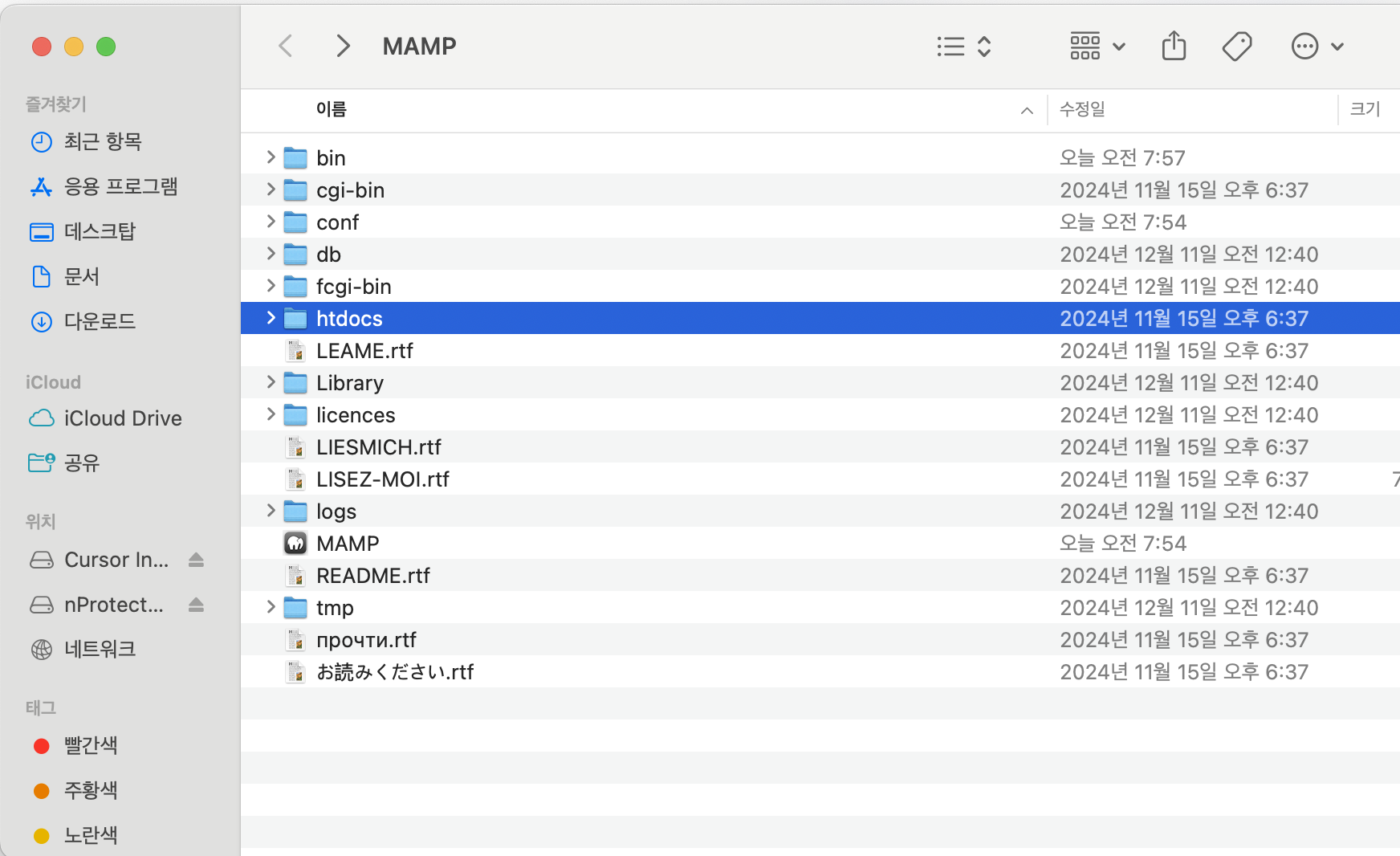Click the htdocs modified date cell
Viewport: 1400px width, 856px height.
pyautogui.click(x=1184, y=319)
